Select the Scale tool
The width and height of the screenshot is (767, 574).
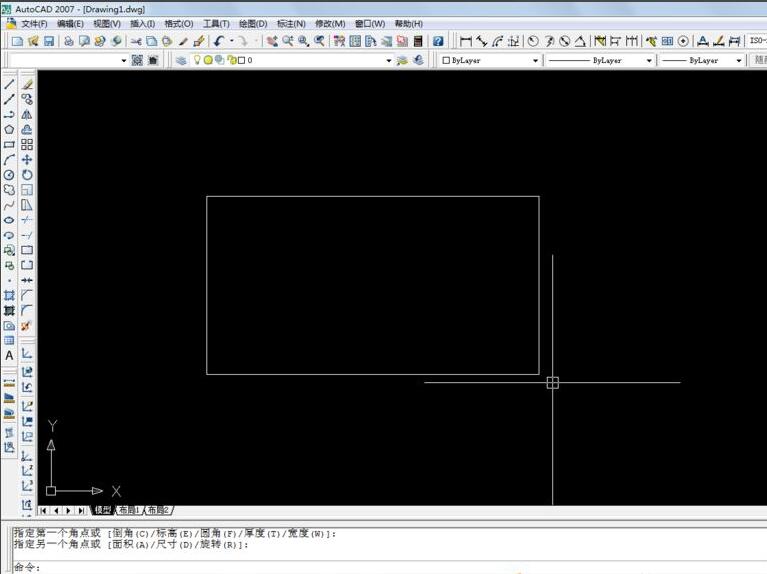27,190
